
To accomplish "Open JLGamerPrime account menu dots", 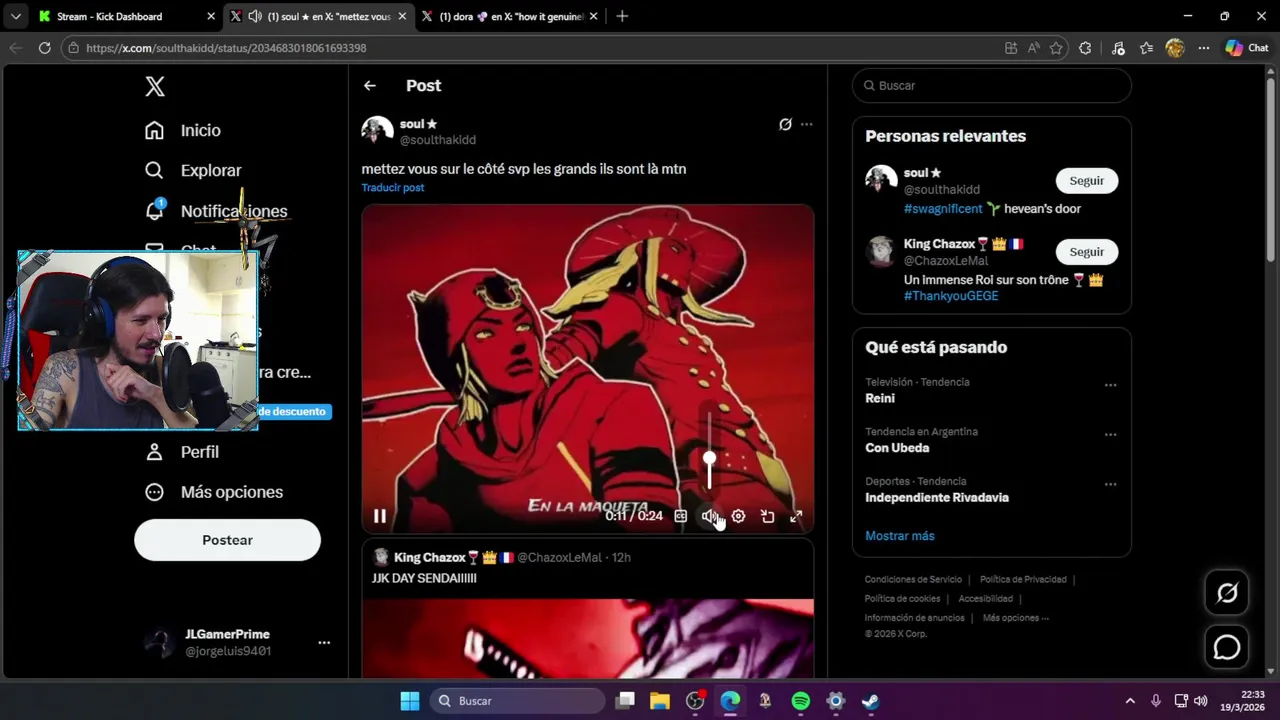I will (x=324, y=642).
